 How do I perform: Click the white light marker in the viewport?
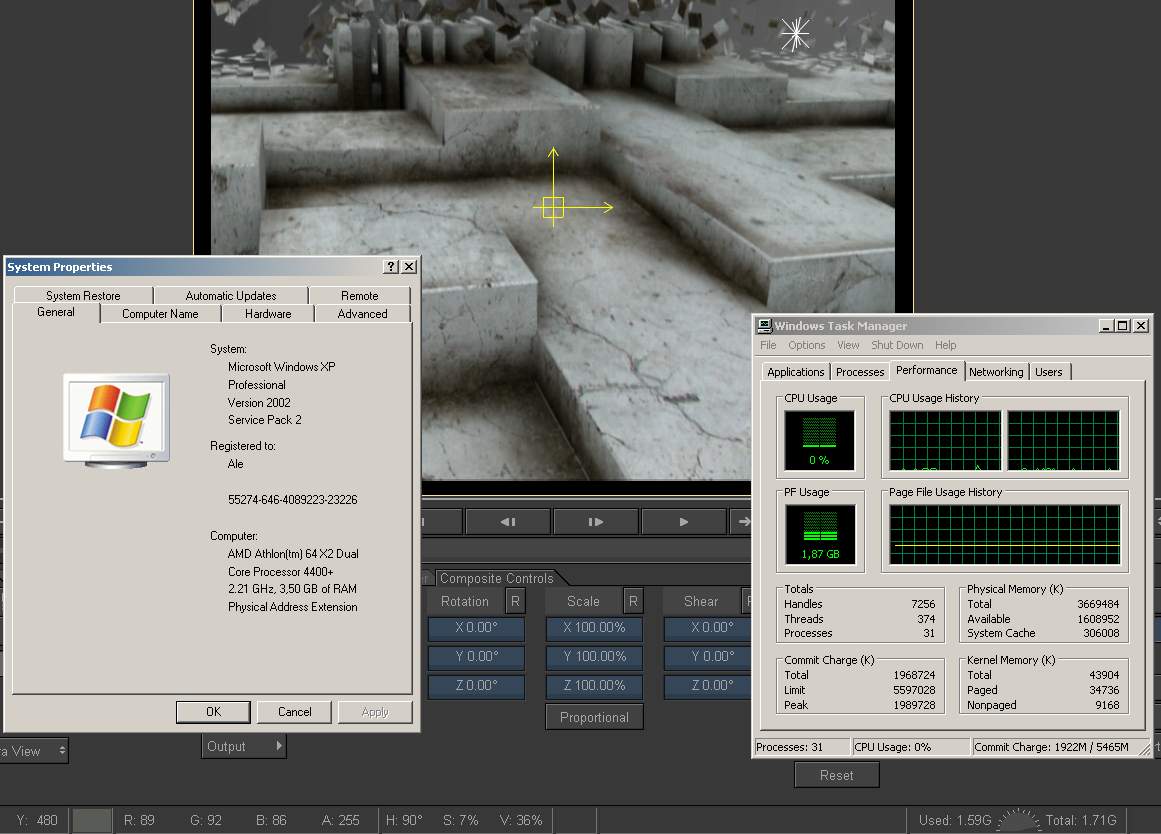(795, 35)
